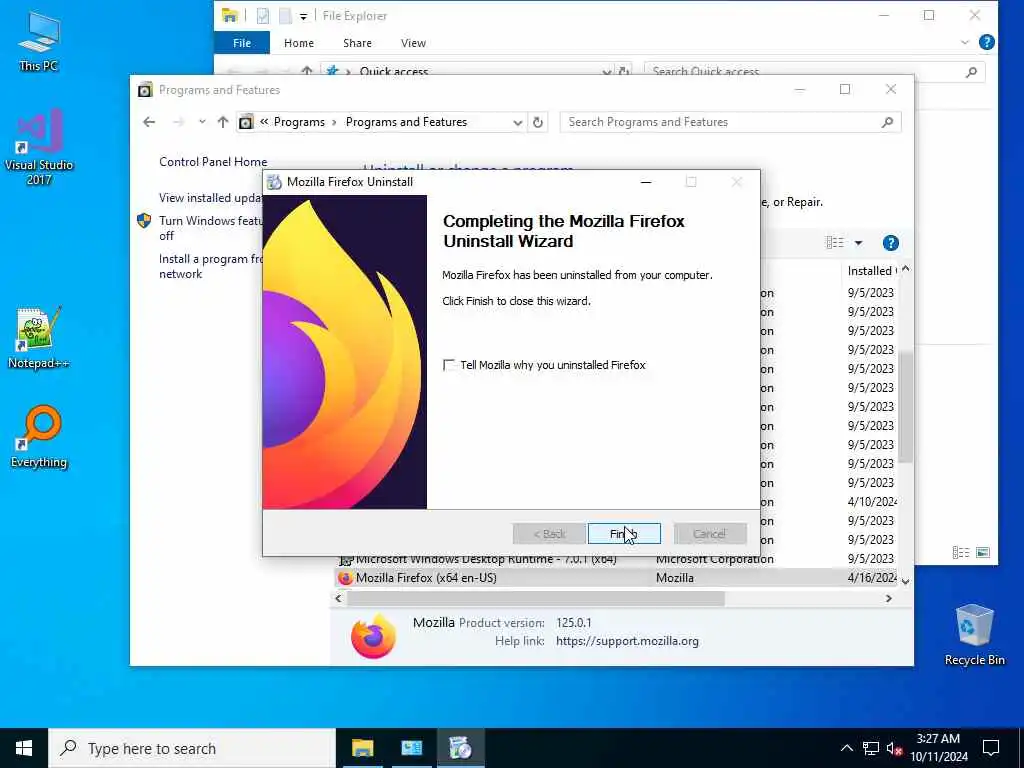Open the File Explorer help icon
Image resolution: width=1024 pixels, height=768 pixels.
point(987,42)
